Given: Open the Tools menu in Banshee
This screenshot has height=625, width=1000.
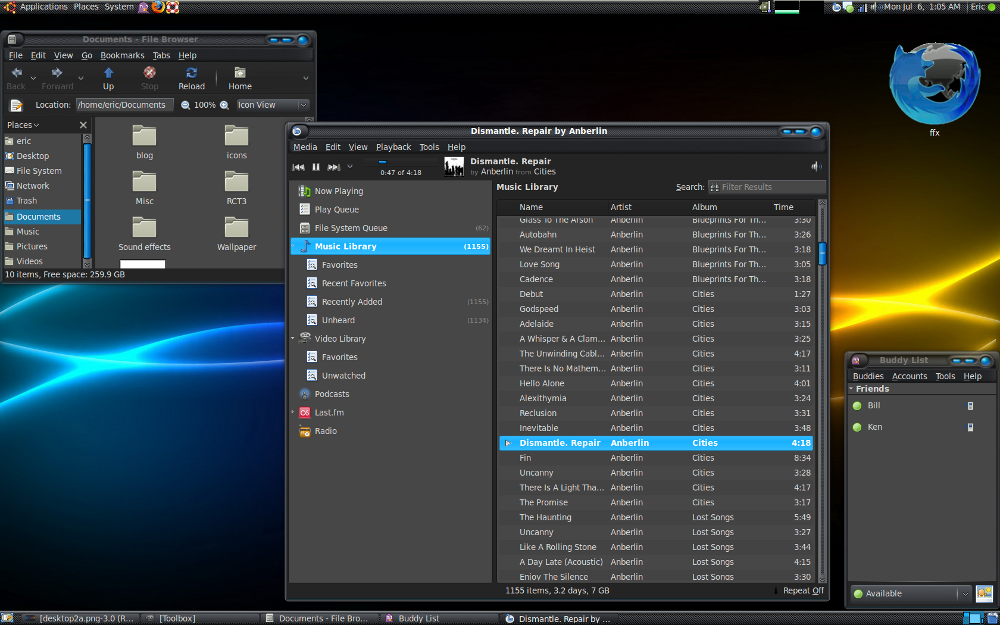Looking at the screenshot, I should 429,147.
